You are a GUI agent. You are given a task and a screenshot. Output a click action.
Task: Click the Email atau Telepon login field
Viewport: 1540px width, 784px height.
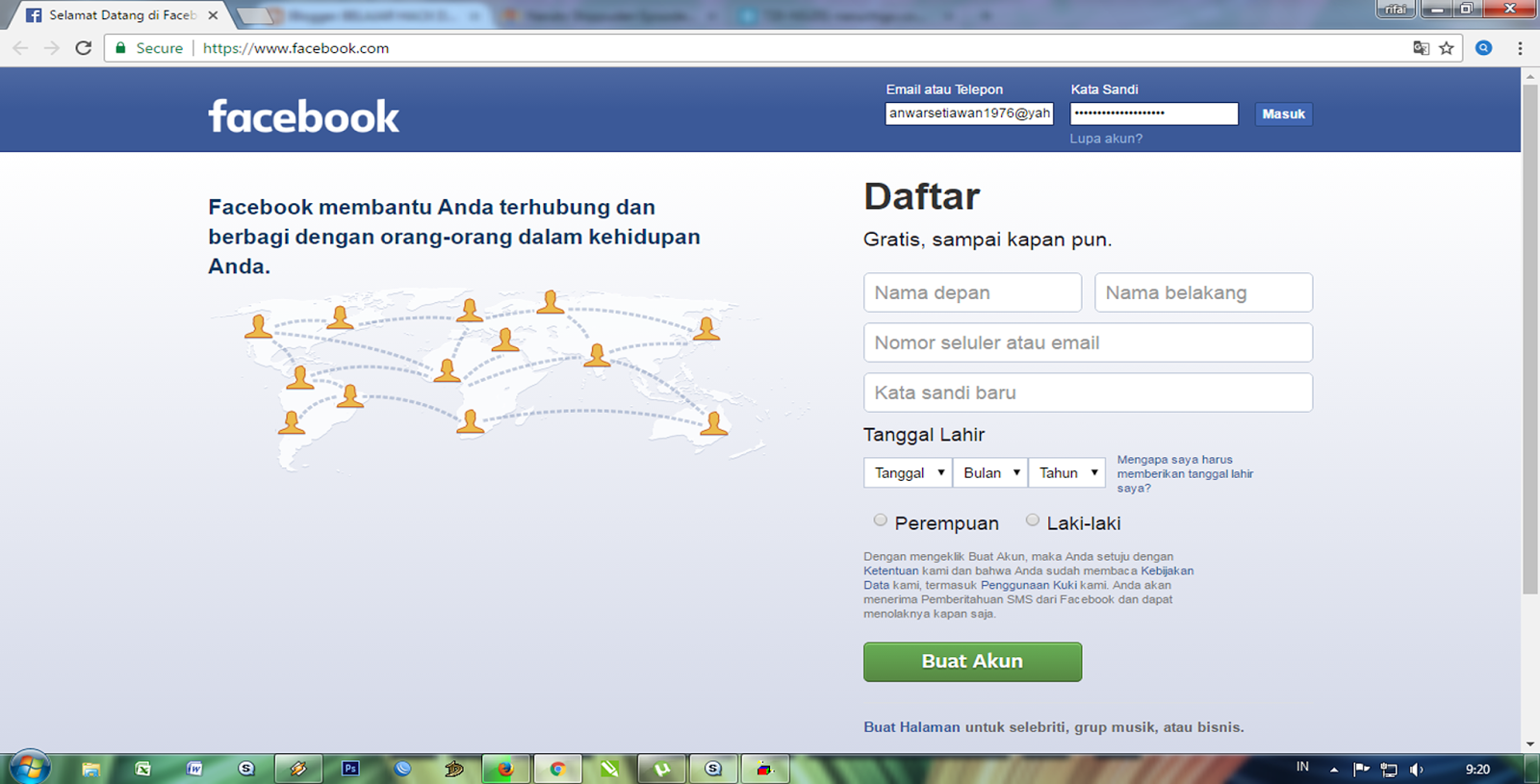click(x=969, y=114)
